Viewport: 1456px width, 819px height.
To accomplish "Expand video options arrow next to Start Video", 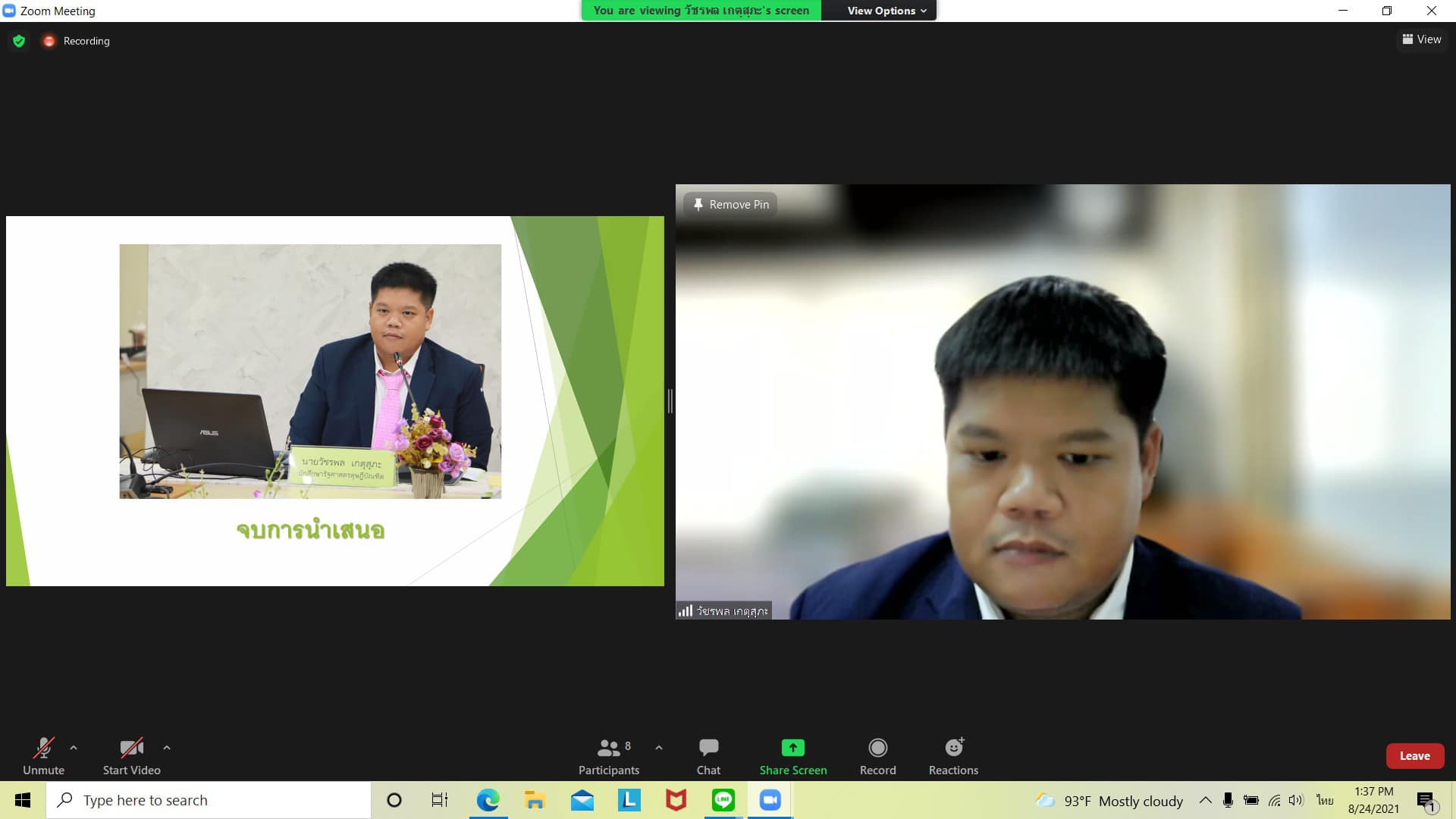I will [167, 748].
